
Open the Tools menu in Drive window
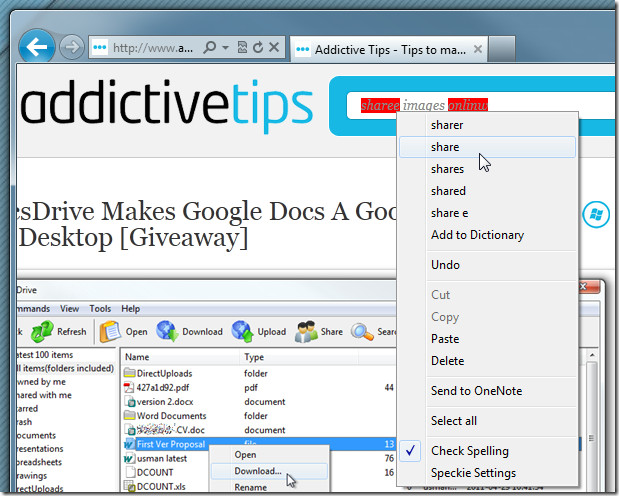(x=100, y=309)
